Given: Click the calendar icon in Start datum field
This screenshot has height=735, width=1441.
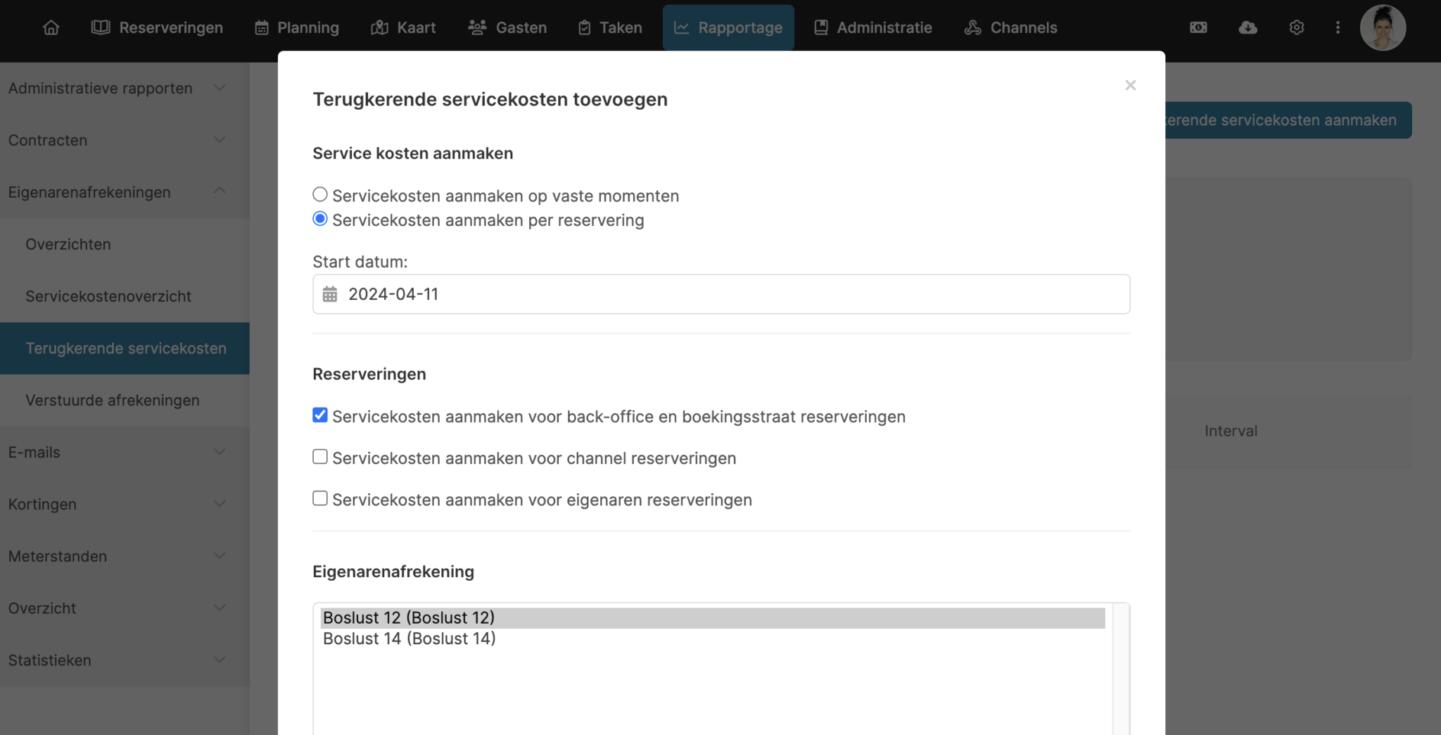Looking at the screenshot, I should (x=330, y=294).
